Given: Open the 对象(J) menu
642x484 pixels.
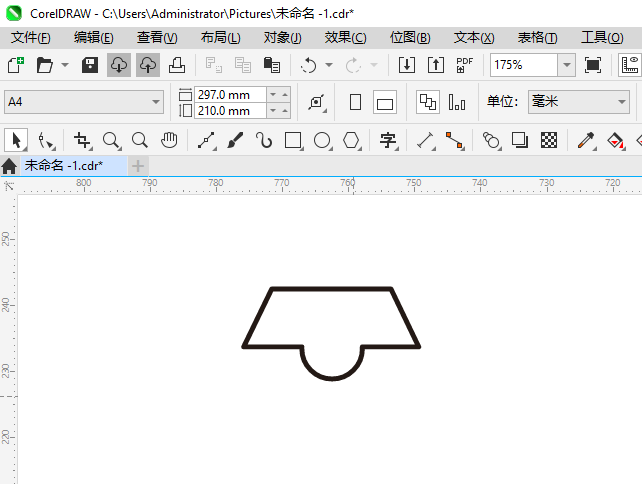Looking at the screenshot, I should [x=283, y=38].
